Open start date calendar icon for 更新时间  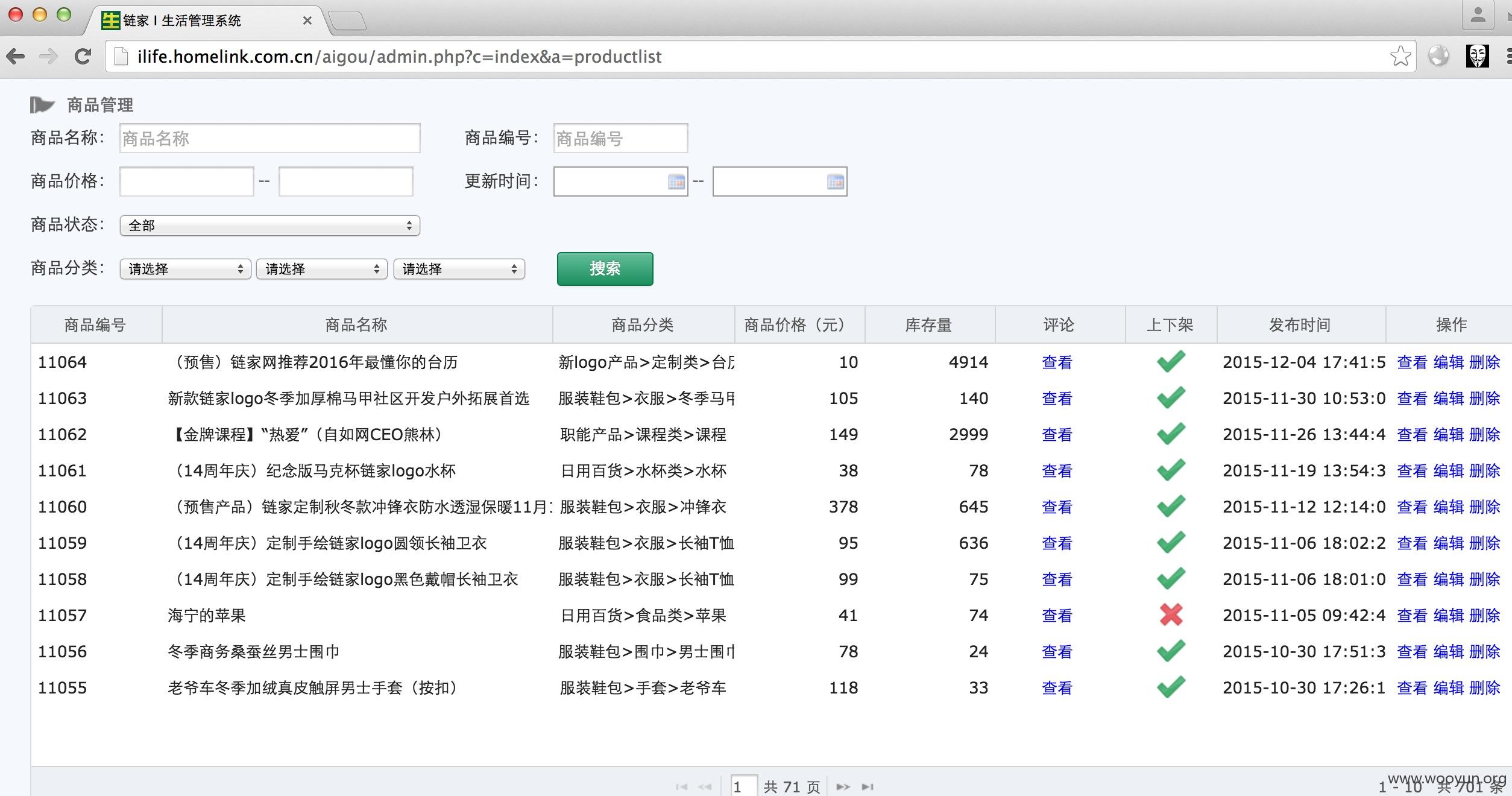tap(676, 182)
